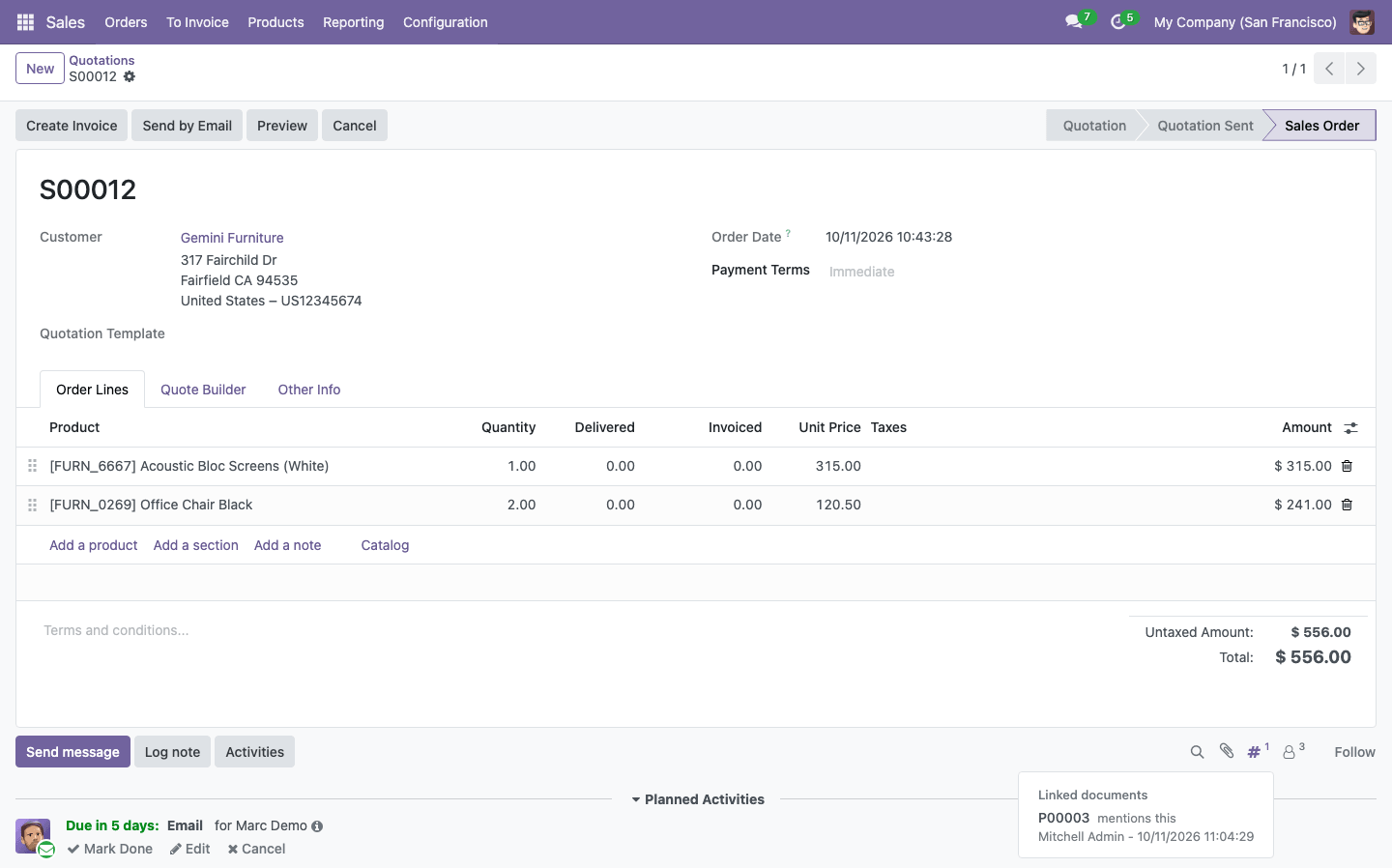Click the Create Invoice button
Viewport: 1392px width, 868px height.
pos(72,126)
